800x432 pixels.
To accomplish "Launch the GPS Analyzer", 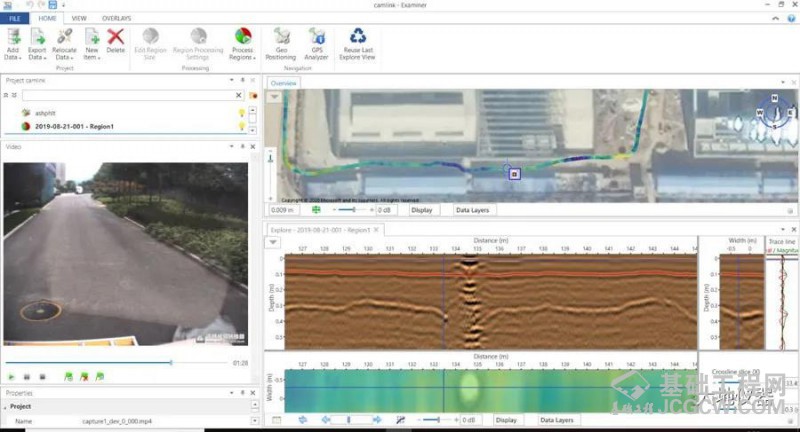I will (317, 36).
